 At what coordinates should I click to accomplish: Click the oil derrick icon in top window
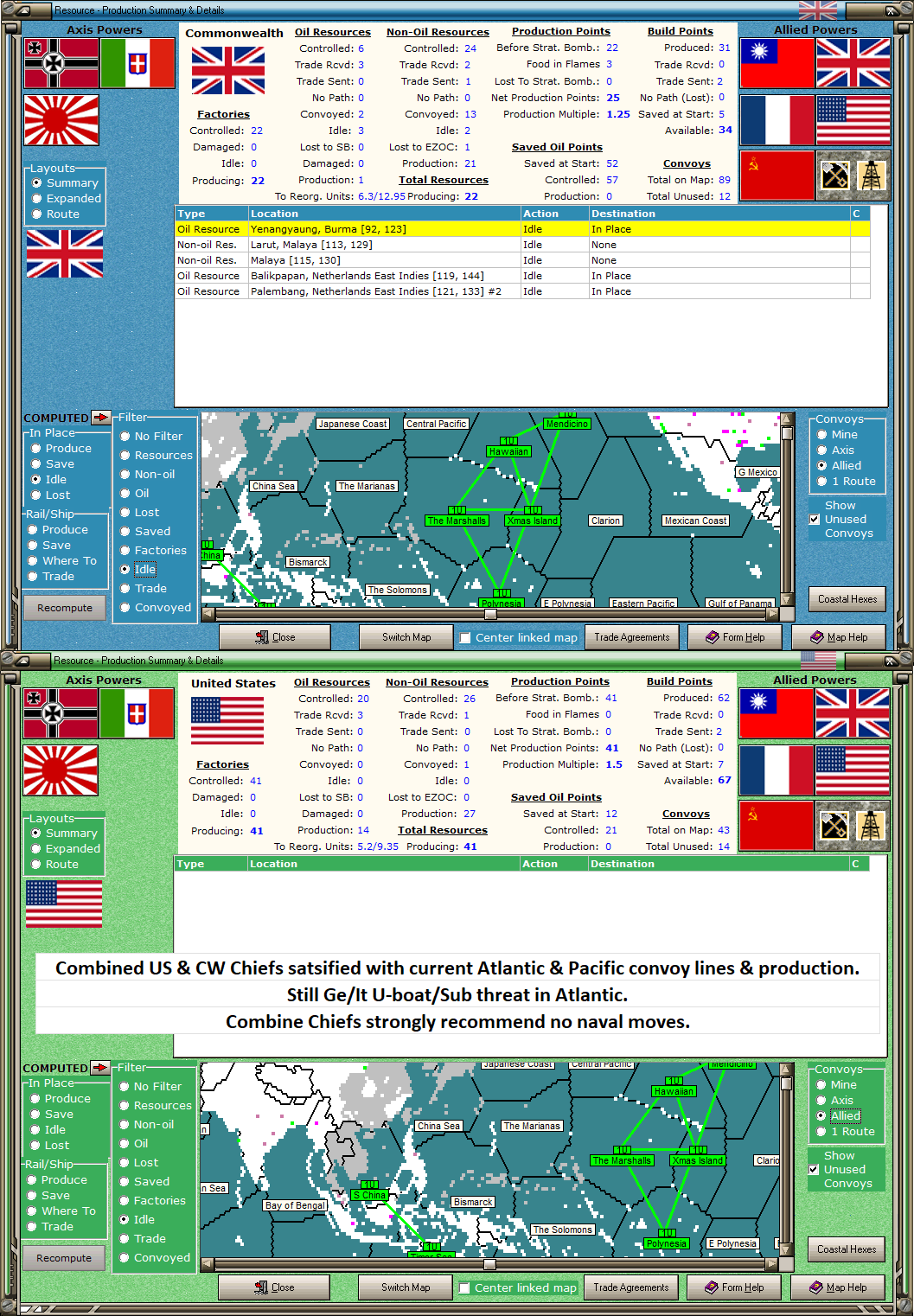(872, 176)
